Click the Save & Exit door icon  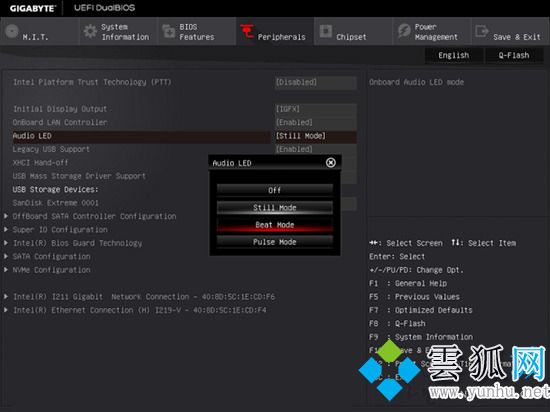click(482, 31)
